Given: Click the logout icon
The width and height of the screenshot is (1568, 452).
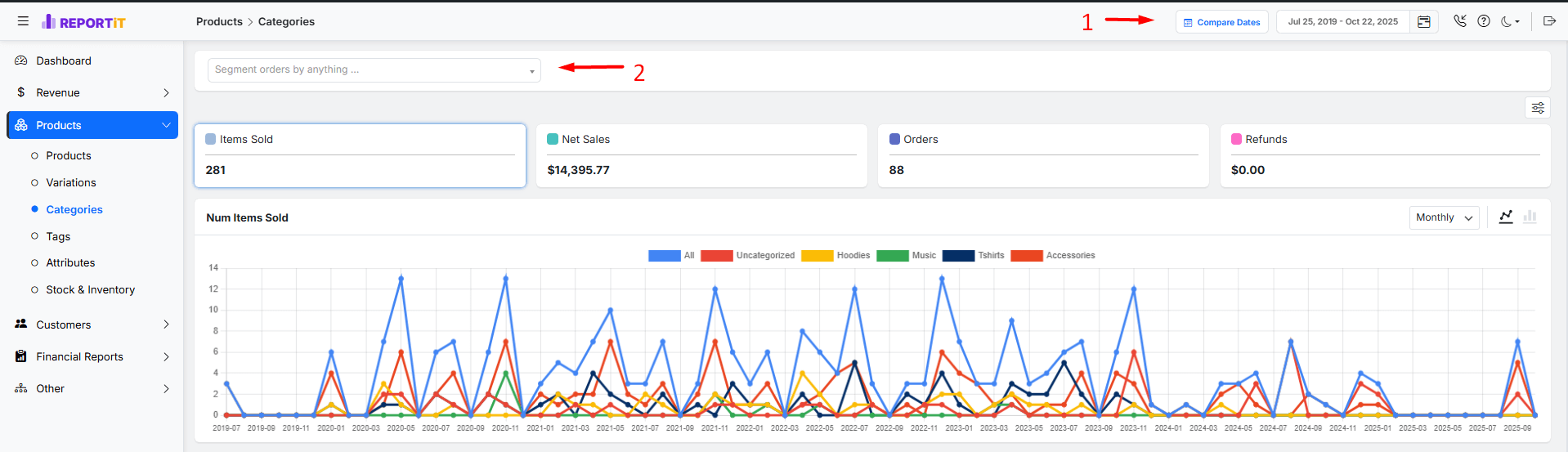Looking at the screenshot, I should 1549,21.
